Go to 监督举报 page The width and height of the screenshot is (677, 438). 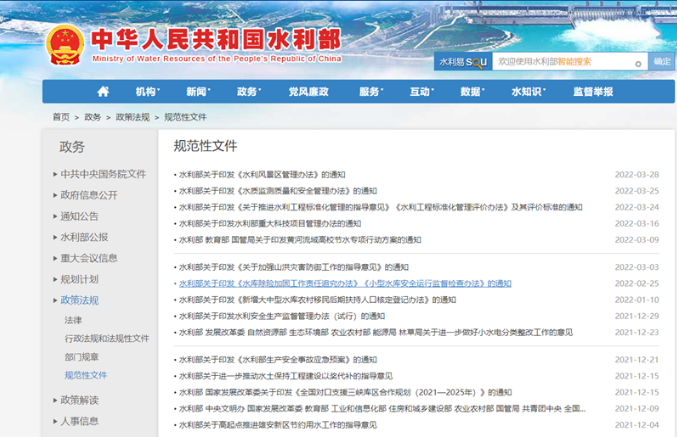pos(593,92)
